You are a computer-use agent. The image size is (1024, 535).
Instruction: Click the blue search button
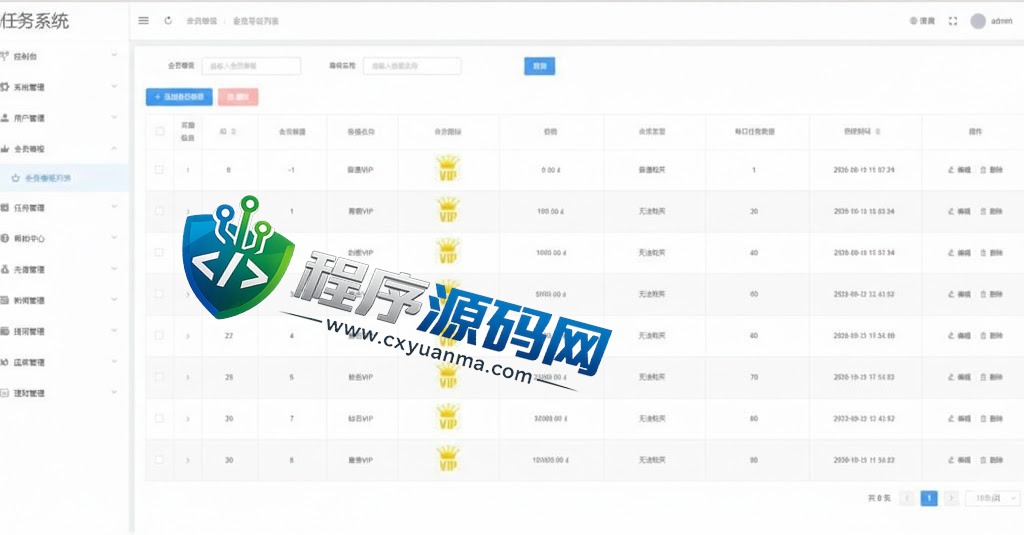539,66
